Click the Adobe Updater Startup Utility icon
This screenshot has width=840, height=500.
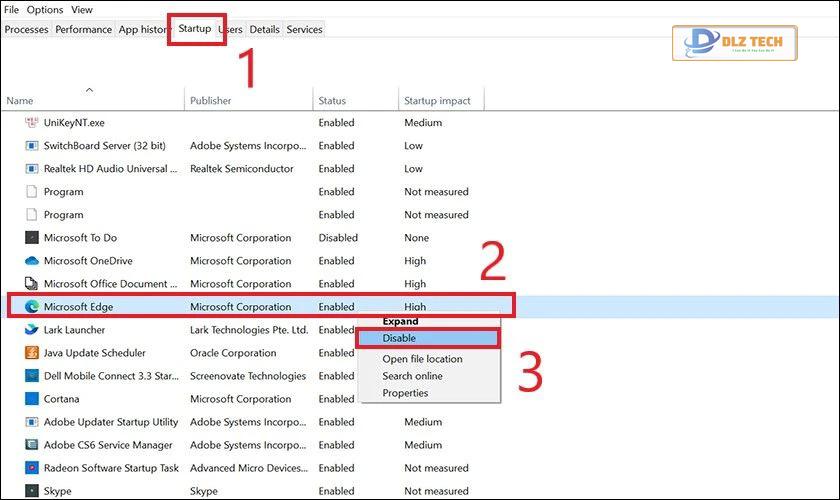click(32, 422)
